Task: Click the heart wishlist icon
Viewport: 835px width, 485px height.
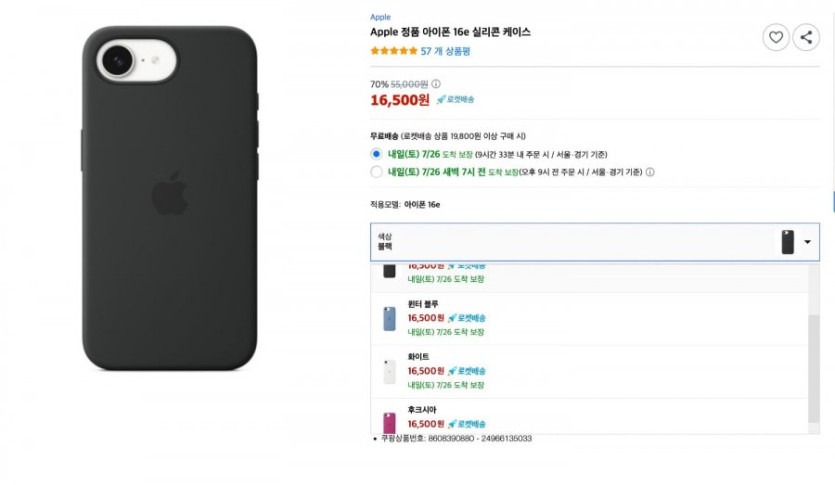Action: click(x=776, y=38)
